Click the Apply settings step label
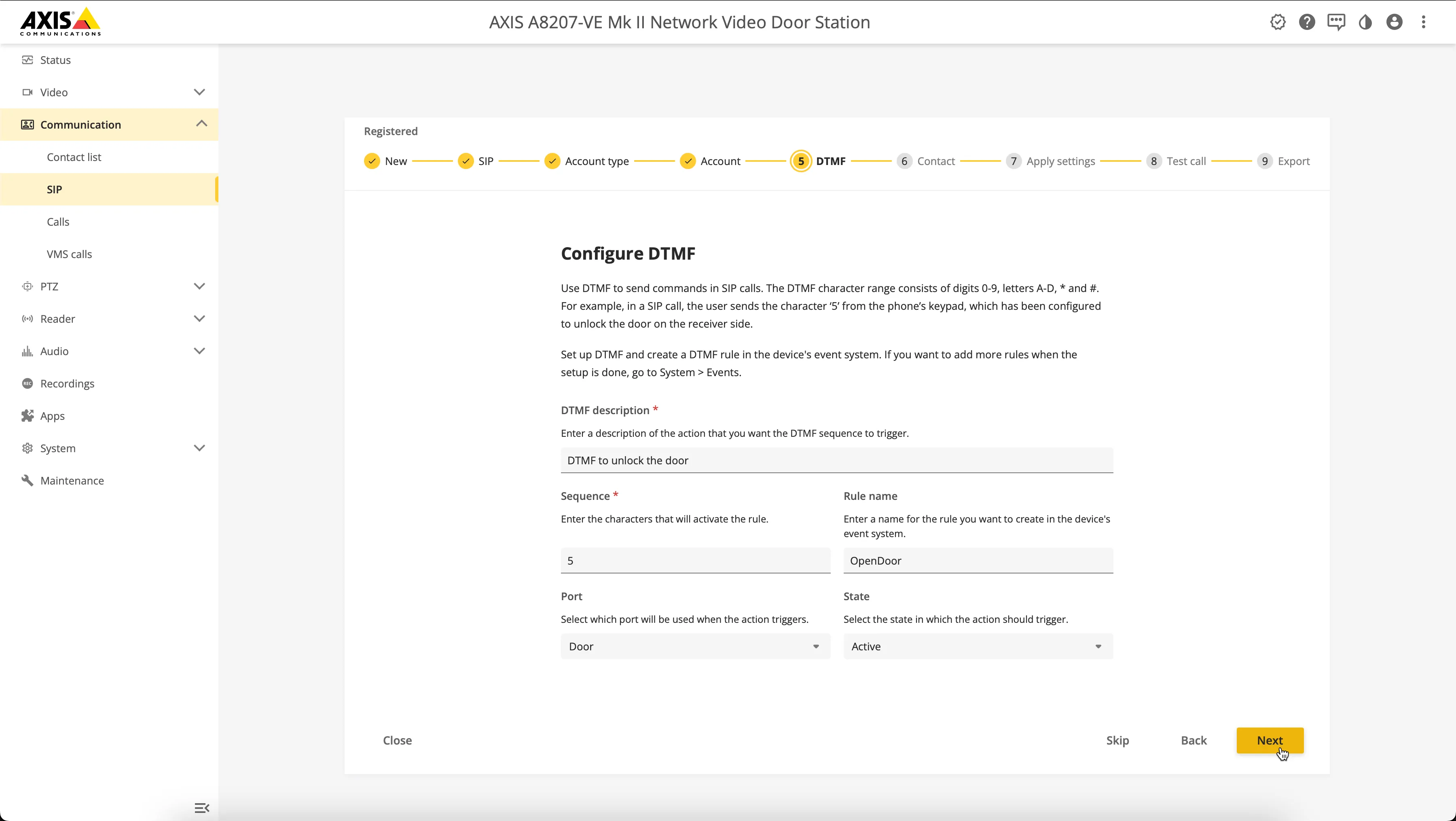 click(1060, 161)
